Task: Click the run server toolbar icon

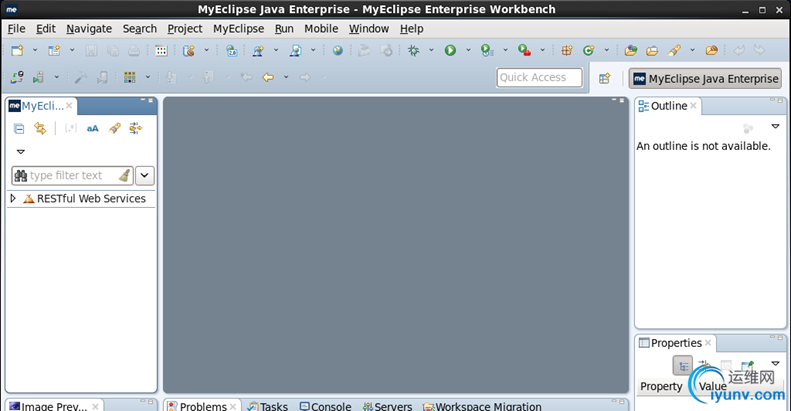Action: (x=38, y=77)
